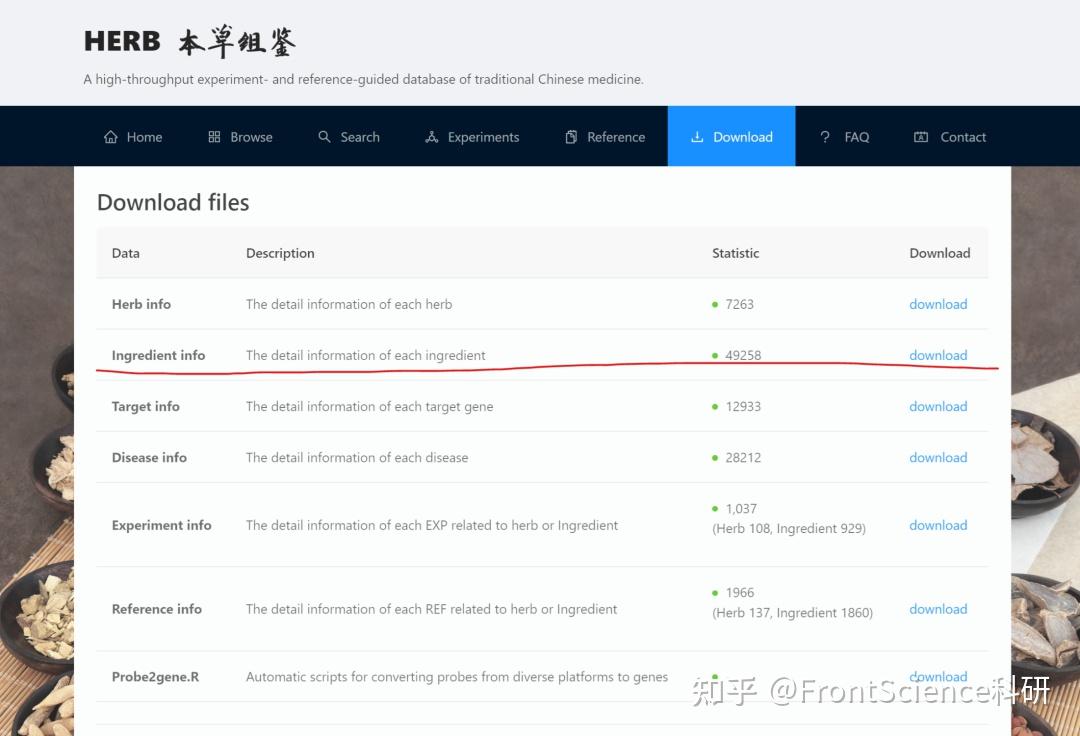This screenshot has height=736, width=1080.
Task: Download the Target info data
Action: pos(938,406)
